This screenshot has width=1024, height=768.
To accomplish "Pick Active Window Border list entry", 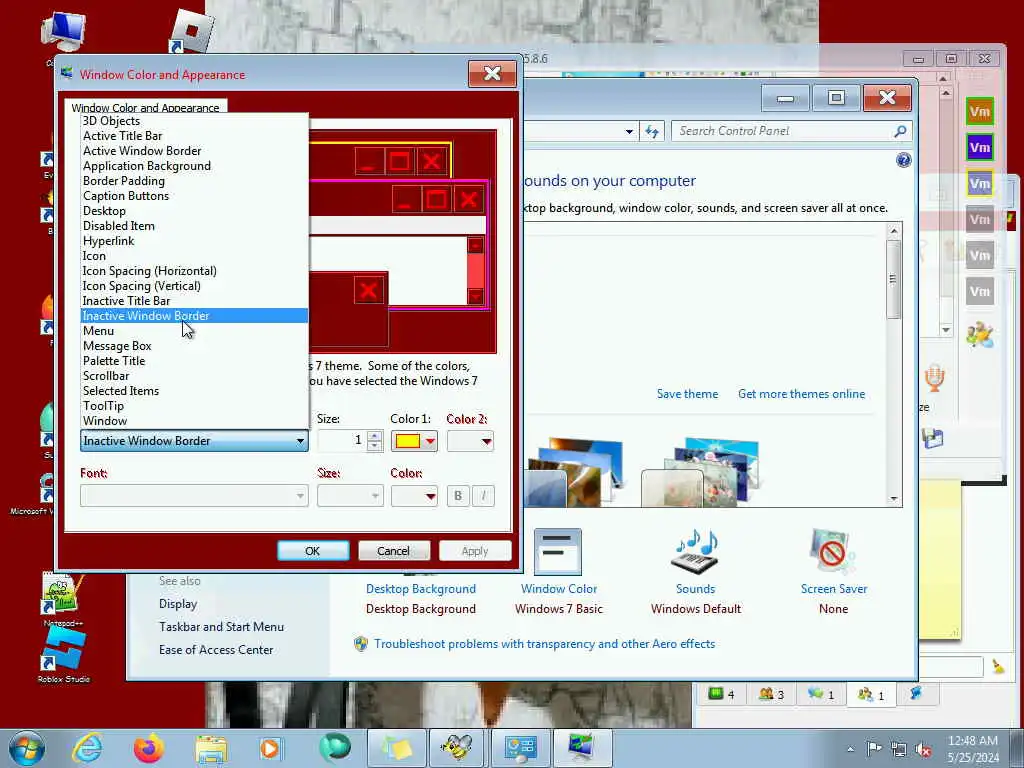I will (x=194, y=151).
